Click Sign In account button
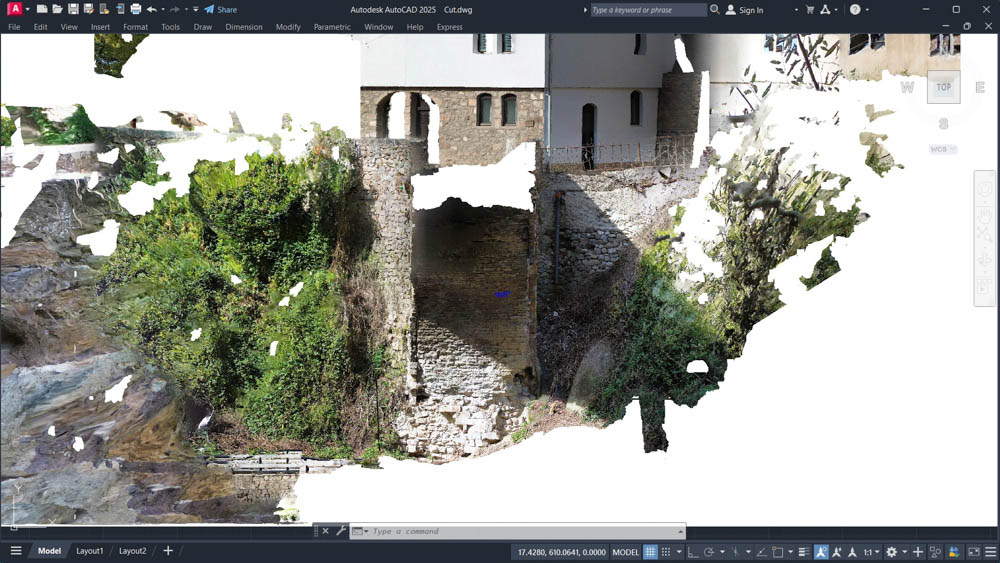Screen dimensions: 1000x563 pyautogui.click(x=745, y=10)
